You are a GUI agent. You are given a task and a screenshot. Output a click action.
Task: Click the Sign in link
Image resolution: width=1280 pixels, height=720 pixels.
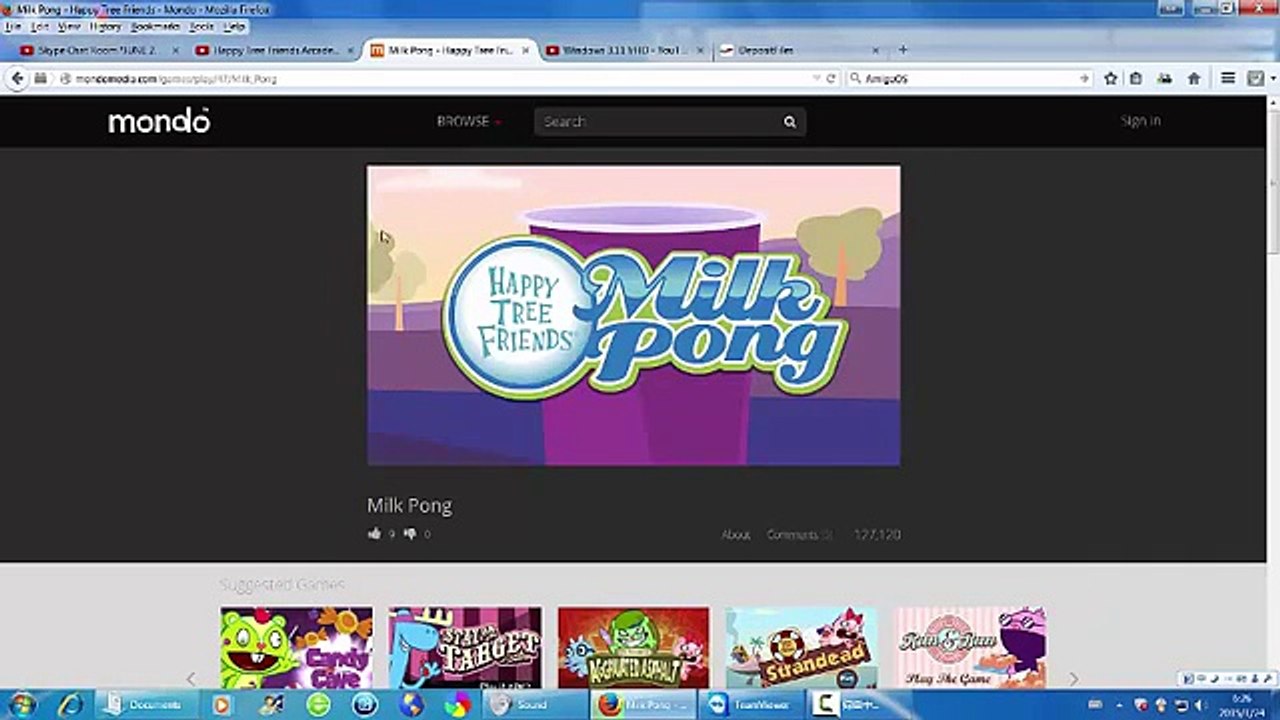pyautogui.click(x=1140, y=121)
